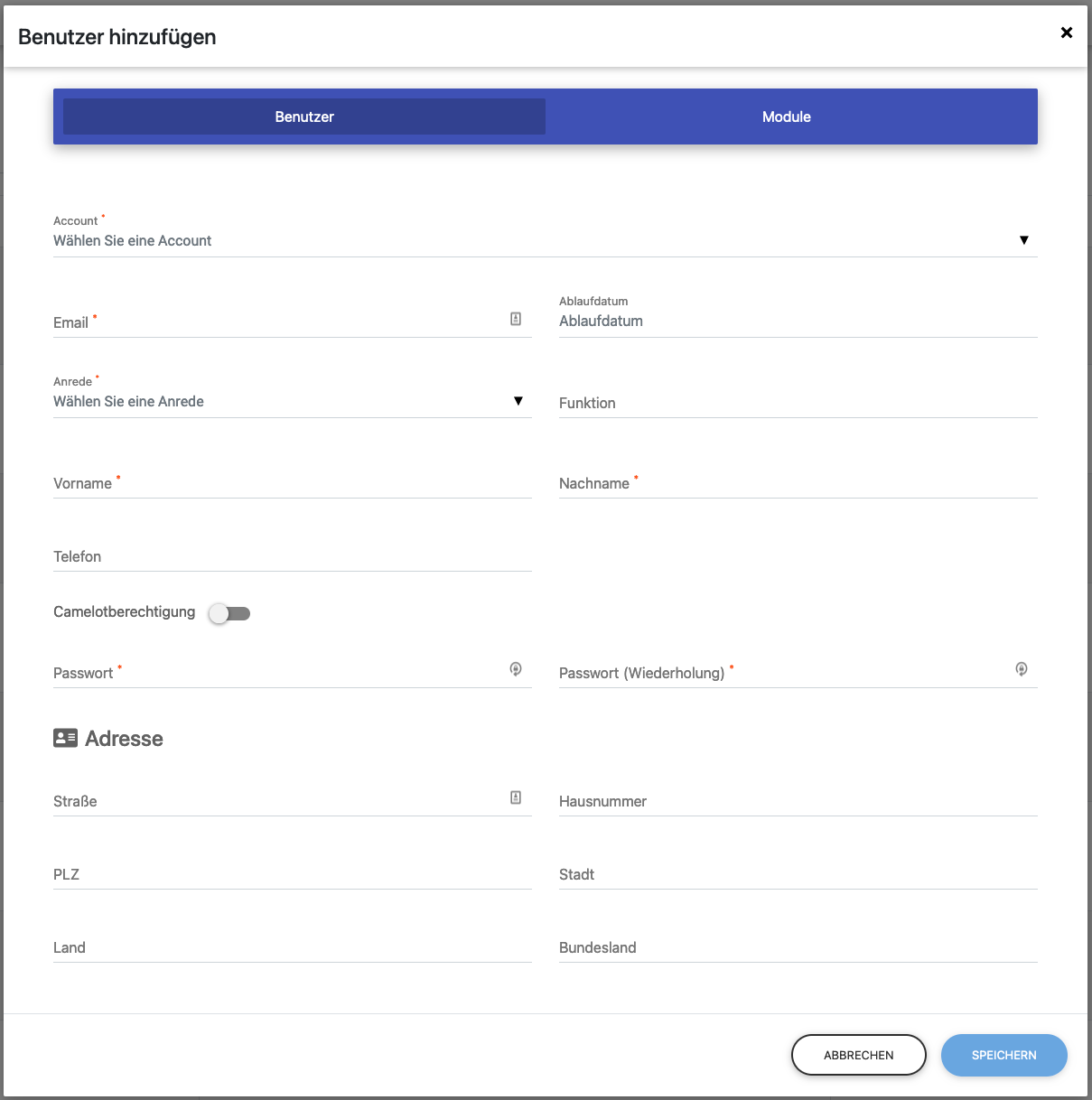Click the PLZ input field

(x=292, y=875)
